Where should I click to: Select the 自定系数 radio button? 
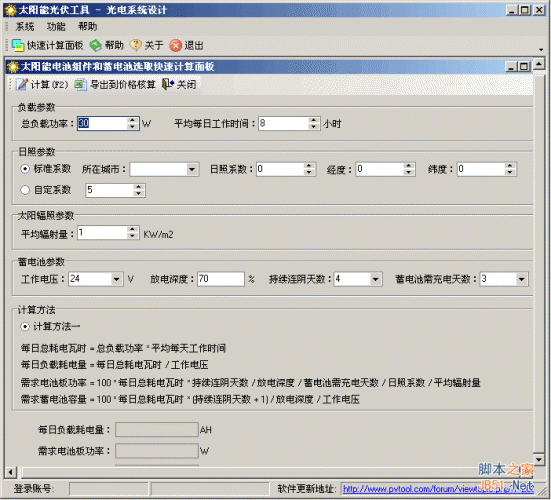[x=25, y=190]
